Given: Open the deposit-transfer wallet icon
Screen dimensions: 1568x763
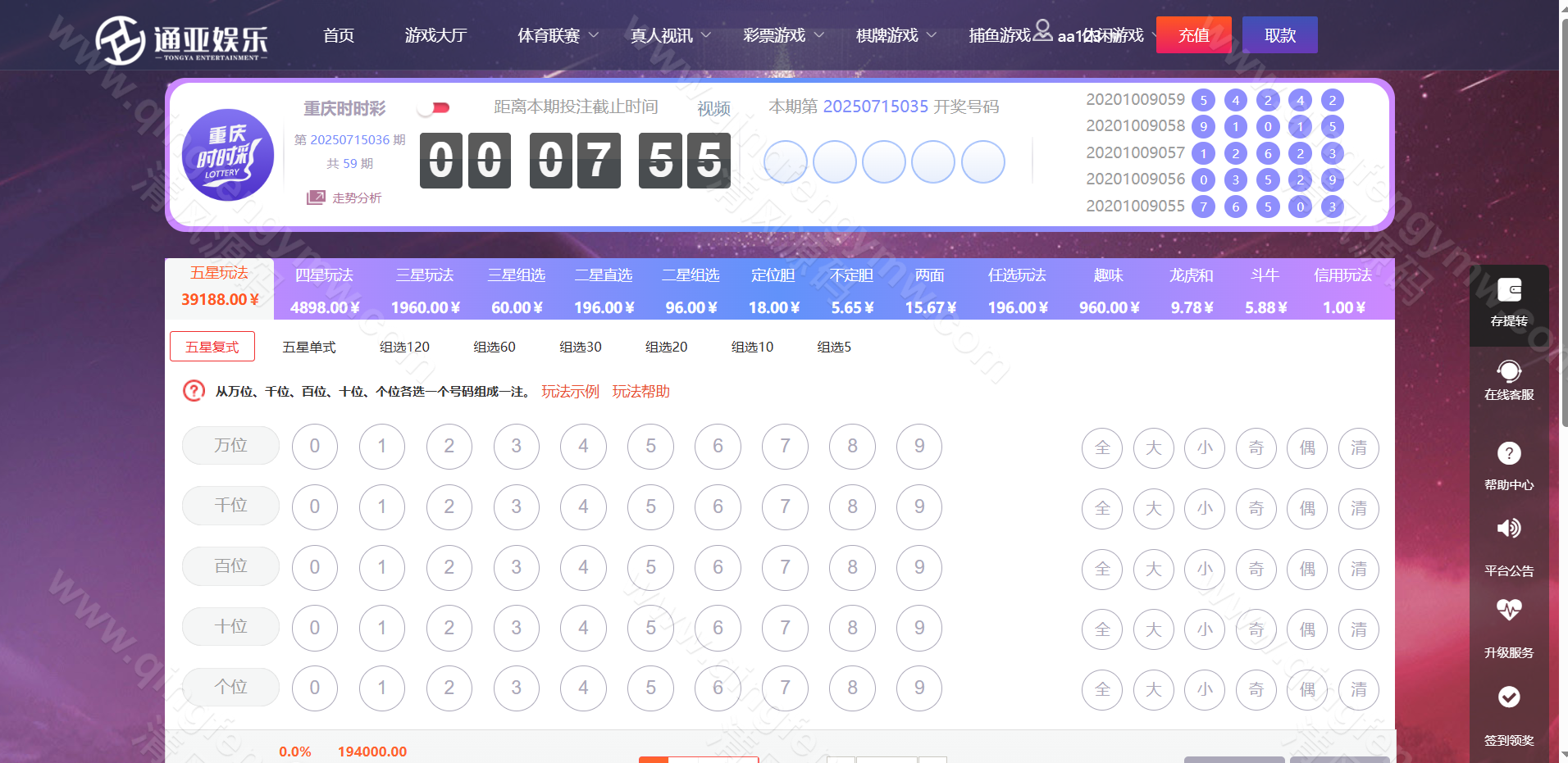Looking at the screenshot, I should pyautogui.click(x=1509, y=291).
